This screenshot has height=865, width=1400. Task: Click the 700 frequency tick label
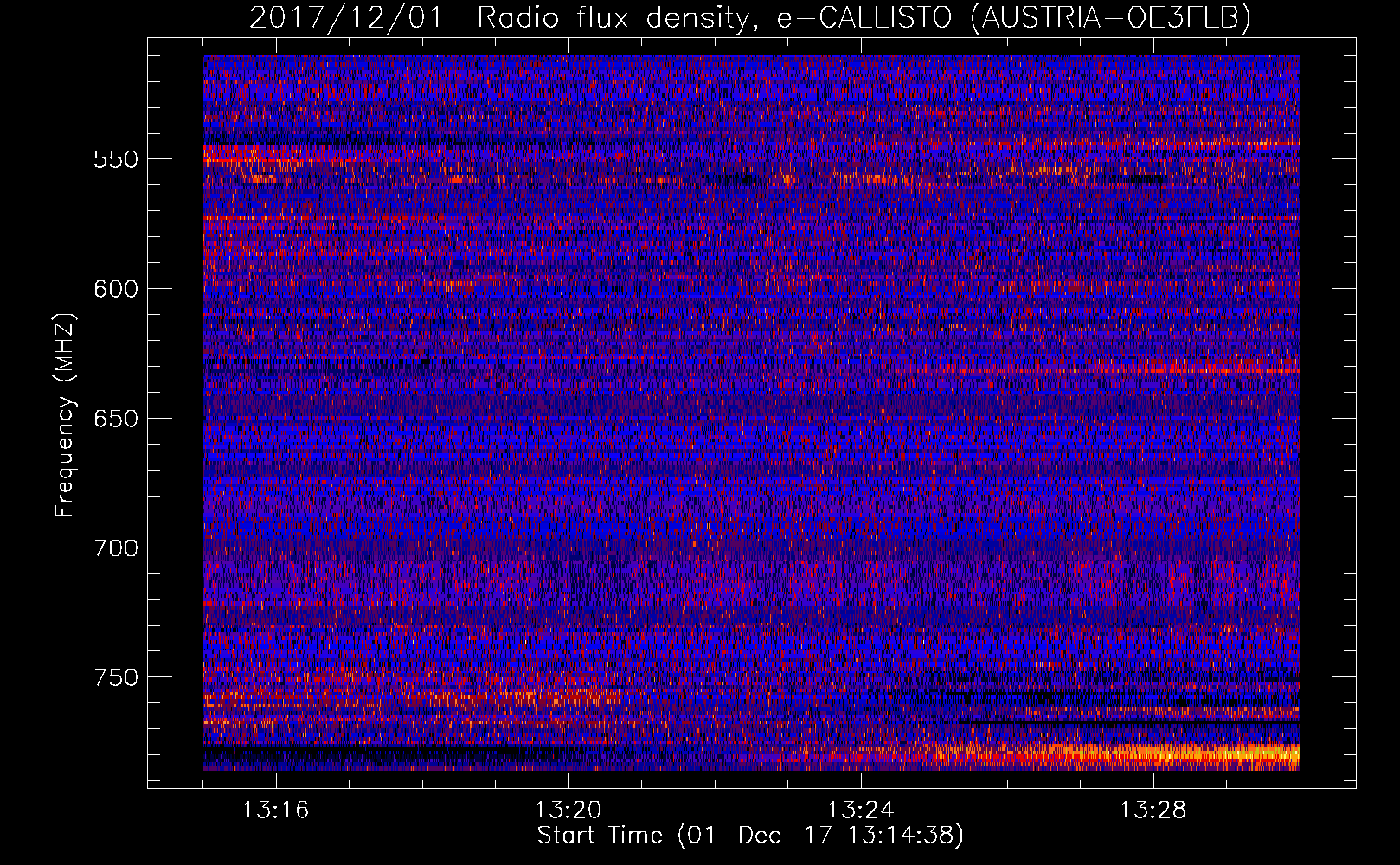[116, 548]
